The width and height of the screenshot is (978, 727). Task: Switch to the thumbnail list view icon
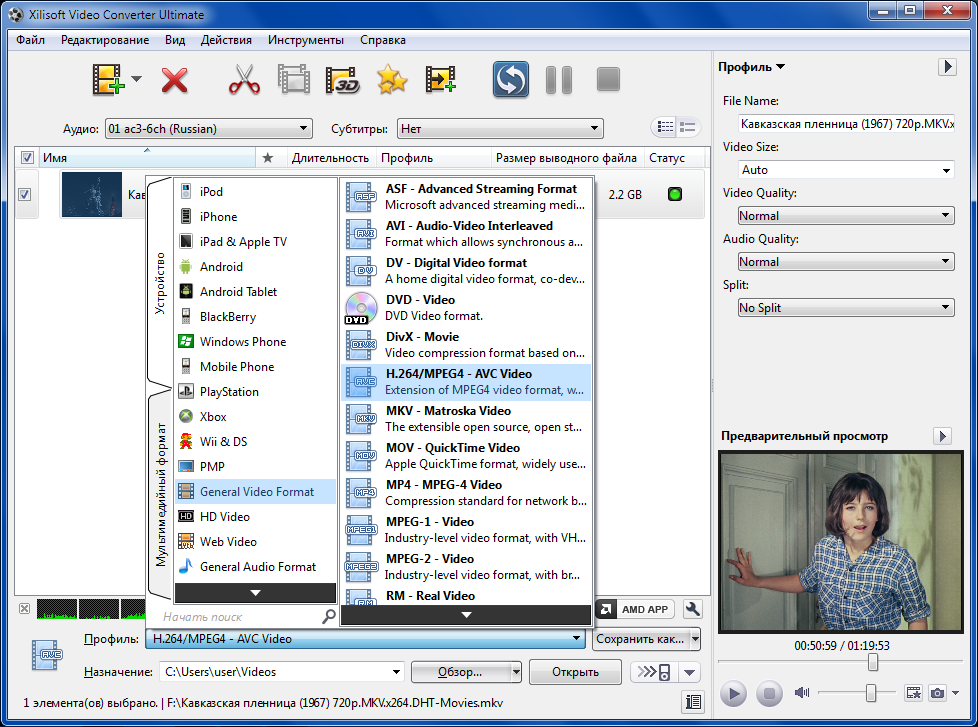point(687,127)
